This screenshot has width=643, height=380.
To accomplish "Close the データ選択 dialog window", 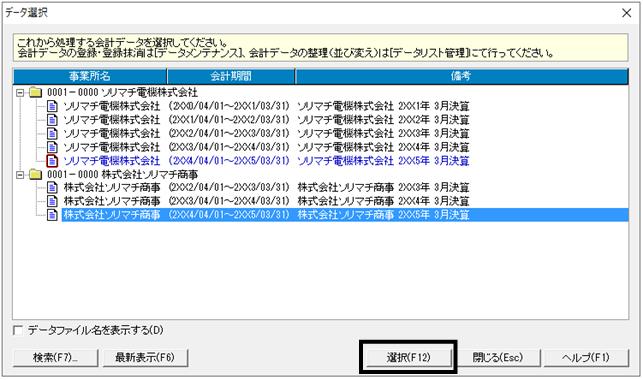I will [627, 13].
